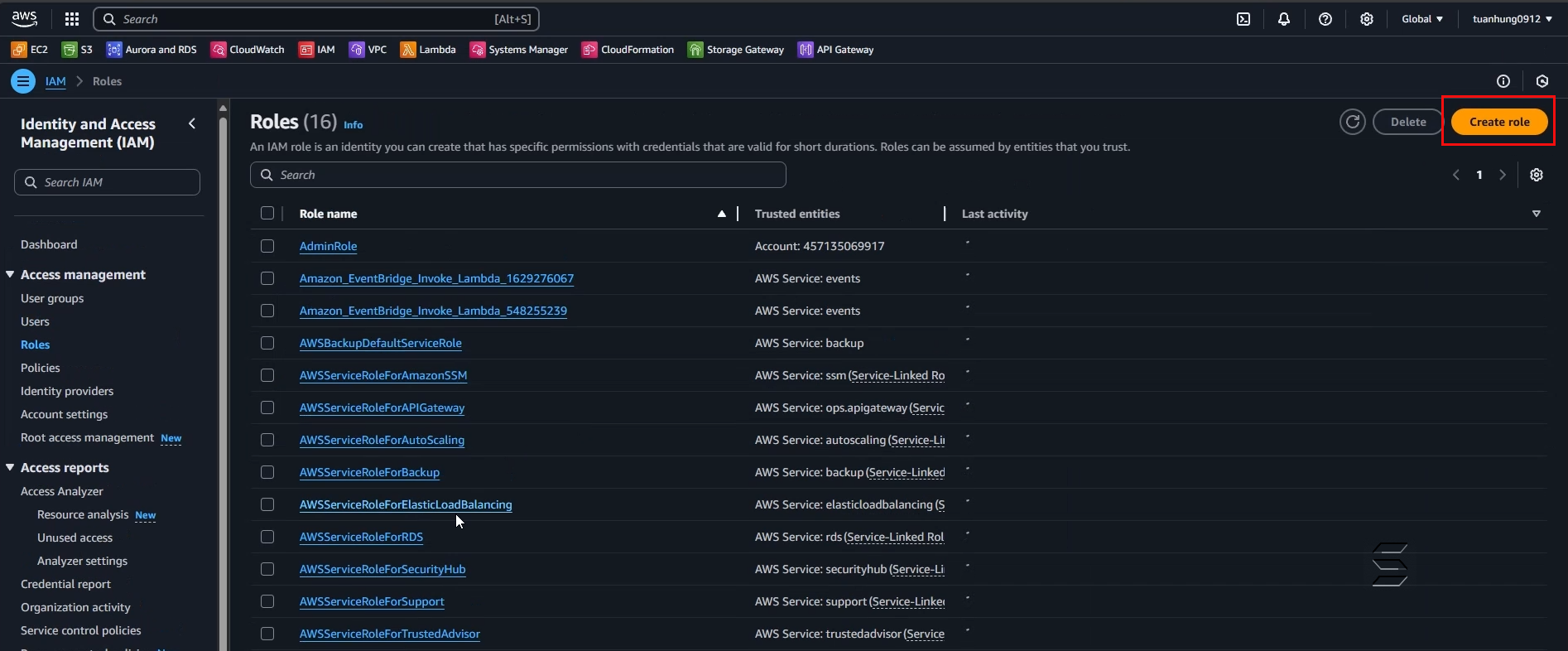This screenshot has width=1568, height=651.
Task: Open the help question mark icon
Action: 1325,19
